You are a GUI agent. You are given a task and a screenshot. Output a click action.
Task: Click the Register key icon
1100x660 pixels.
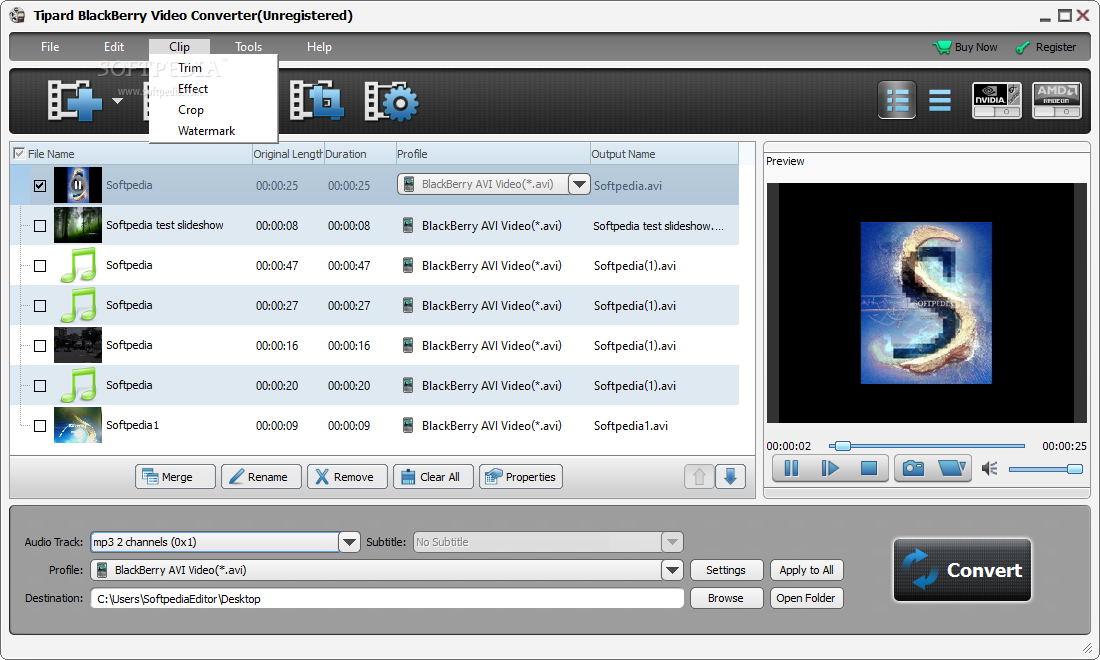[1024, 47]
